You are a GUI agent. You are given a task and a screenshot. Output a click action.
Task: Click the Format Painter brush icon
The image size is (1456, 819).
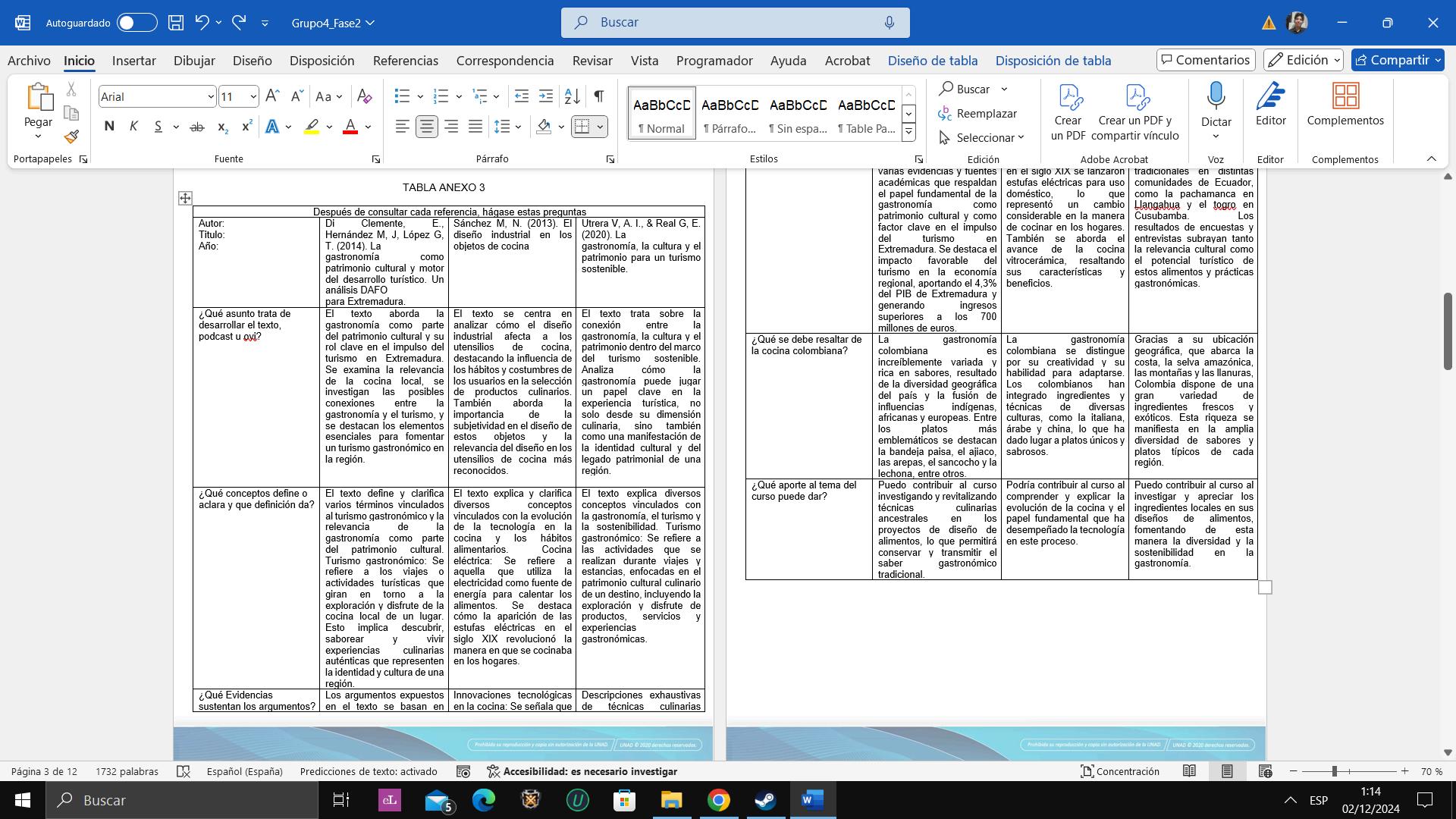(71, 136)
